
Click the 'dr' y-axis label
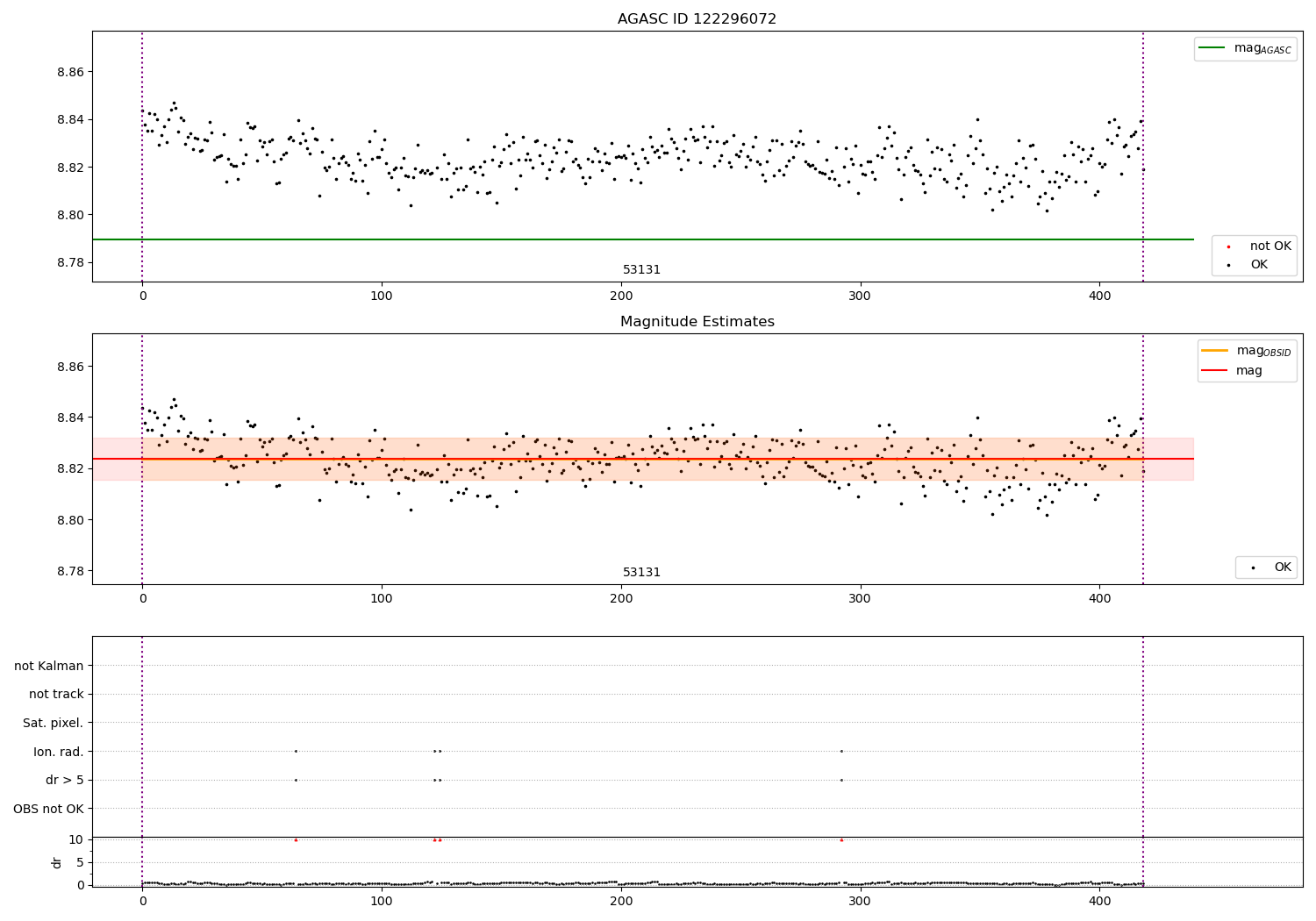57,862
